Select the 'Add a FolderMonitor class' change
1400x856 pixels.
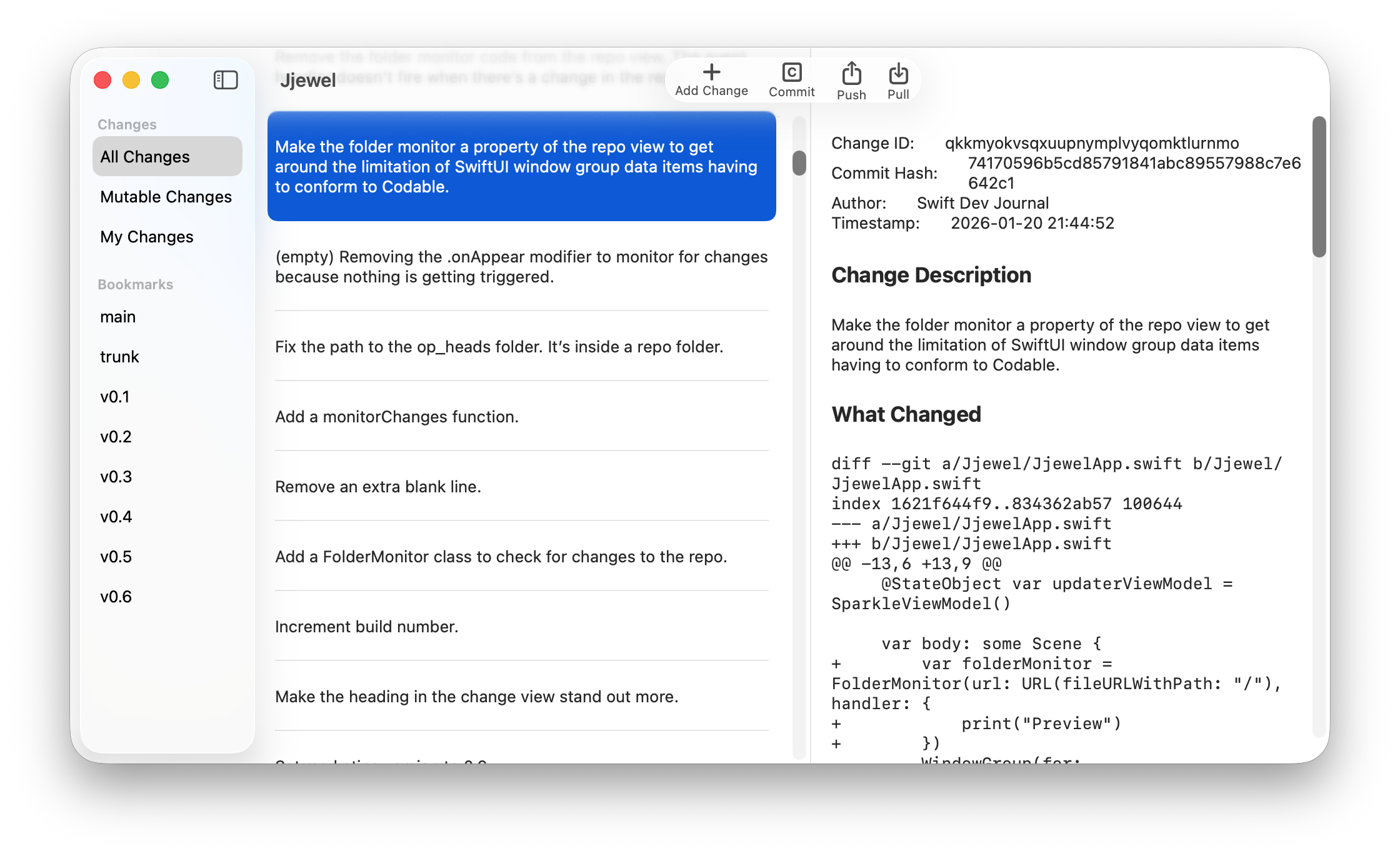tap(501, 557)
